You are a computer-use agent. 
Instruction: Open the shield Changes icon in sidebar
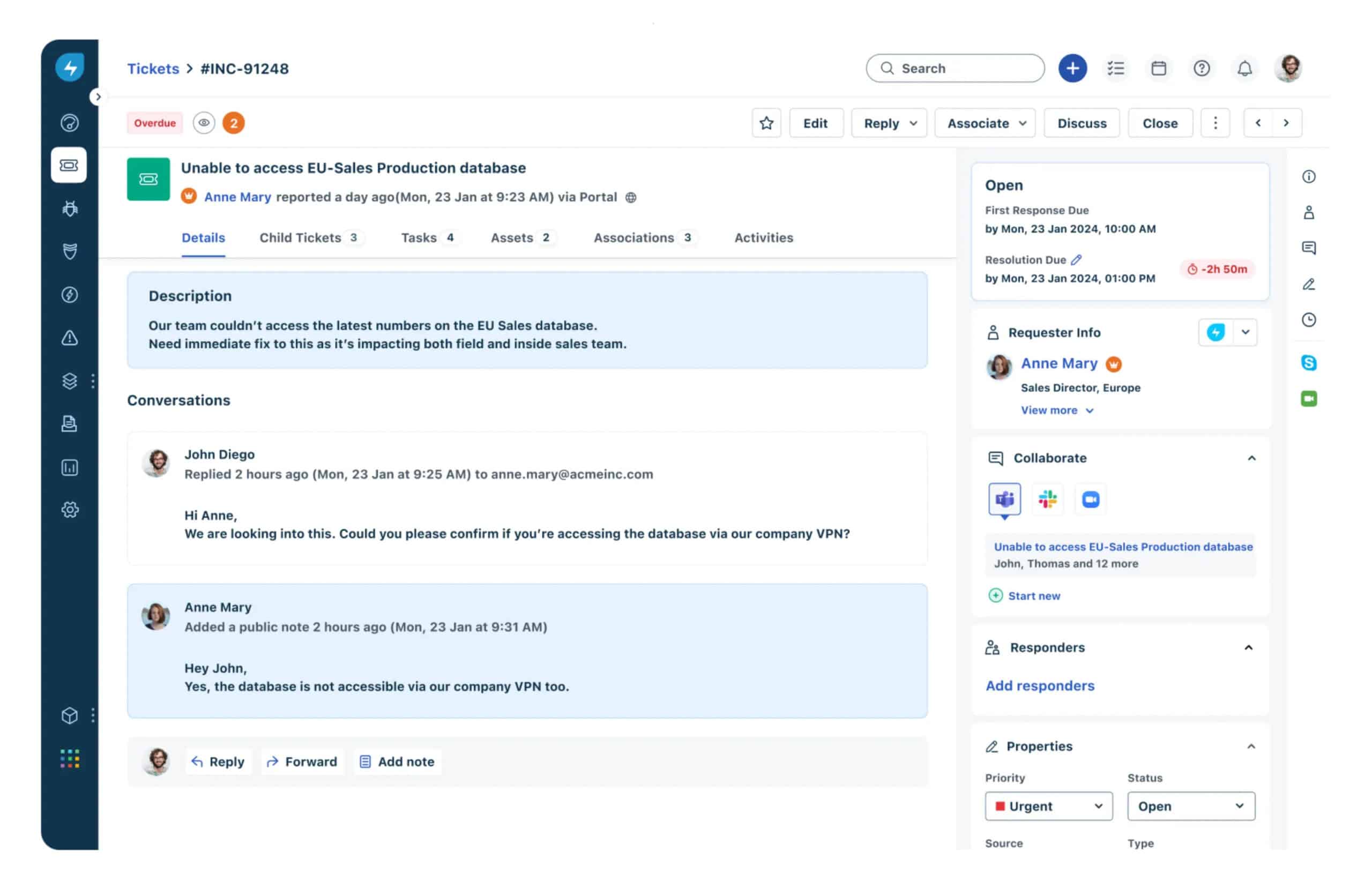point(70,251)
